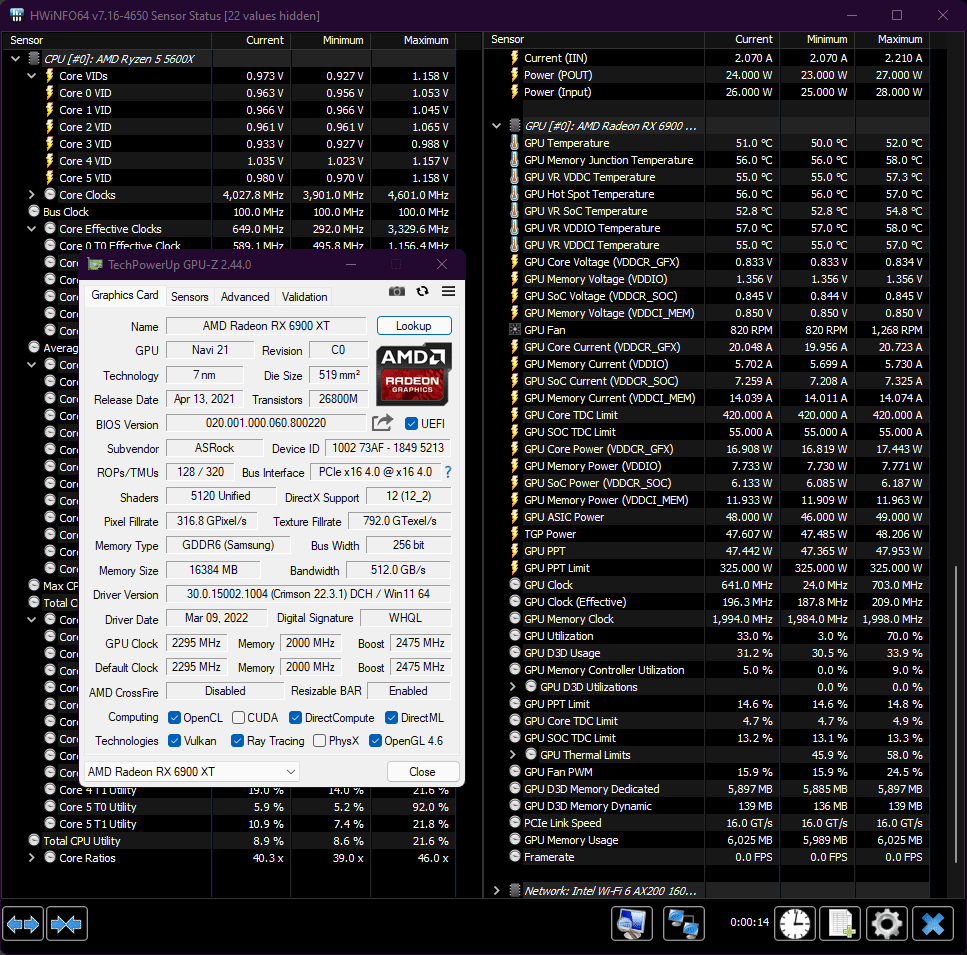
Task: Collapse the Core Effective Clocks group
Action: (x=31, y=229)
